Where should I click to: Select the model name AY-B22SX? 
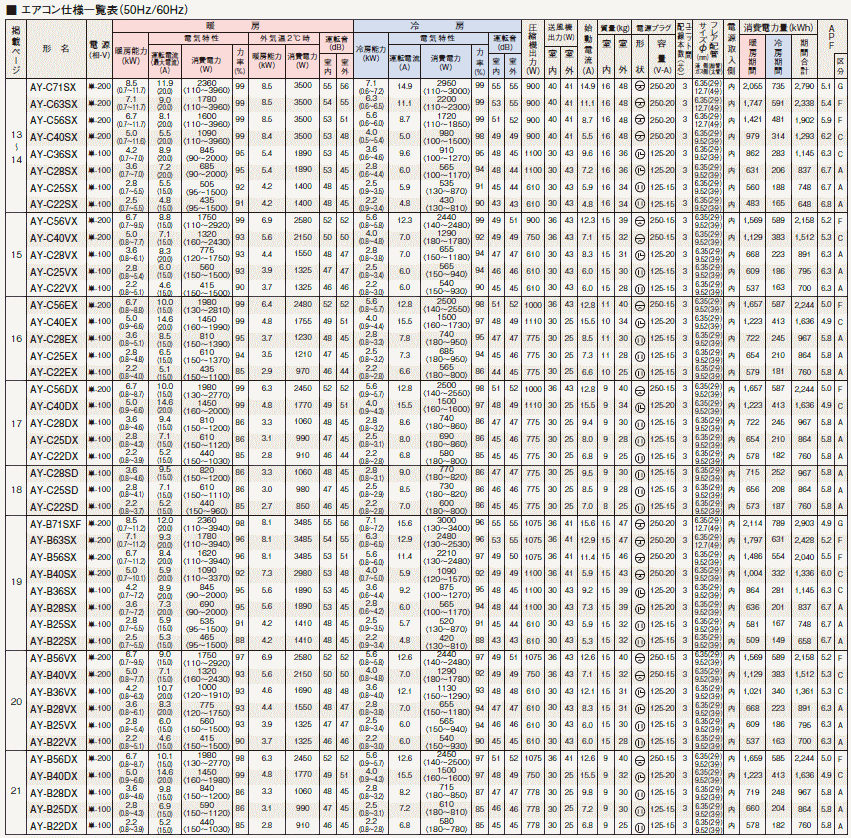(53, 642)
